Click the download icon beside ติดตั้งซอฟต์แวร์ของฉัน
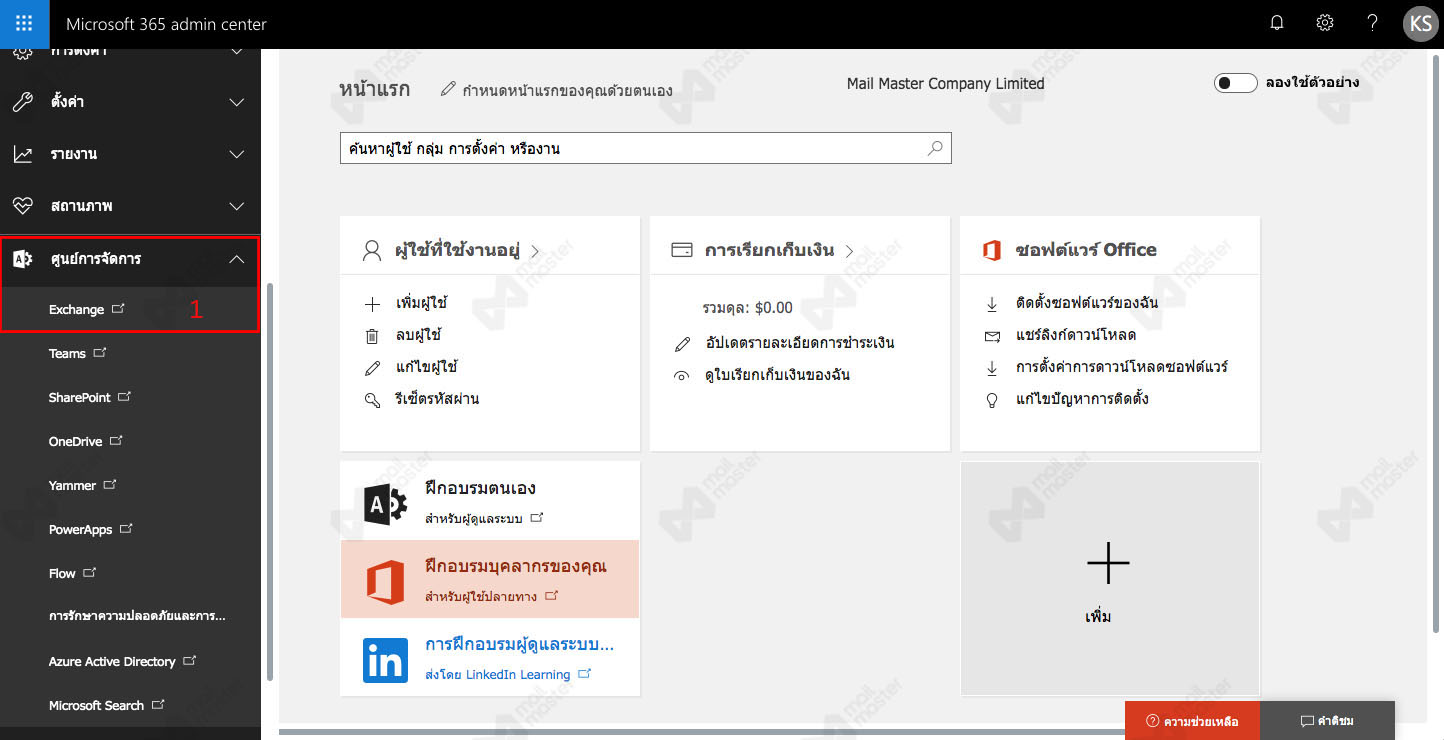1444x740 pixels. (993, 303)
